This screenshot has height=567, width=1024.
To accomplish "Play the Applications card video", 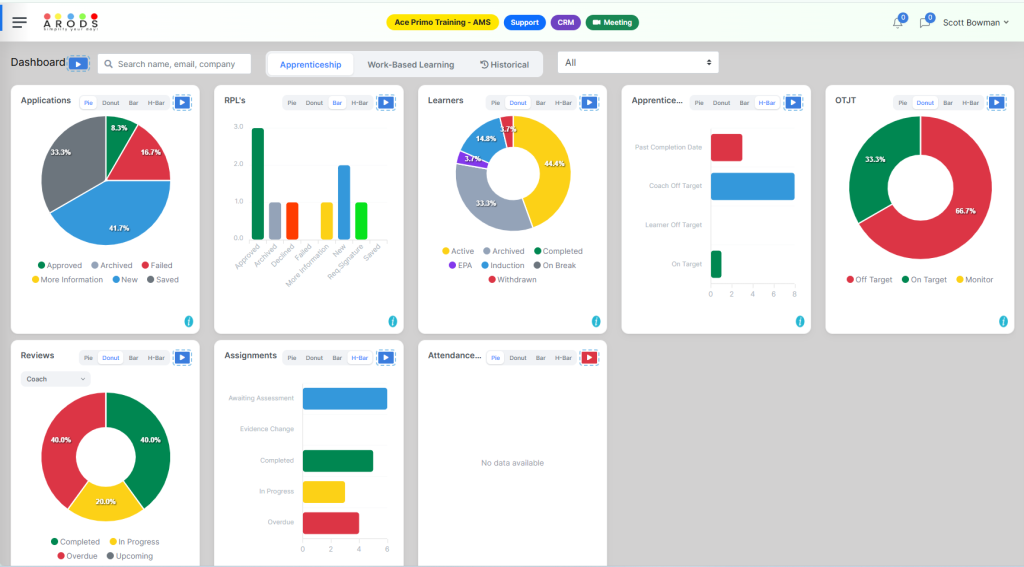I will coord(182,103).
